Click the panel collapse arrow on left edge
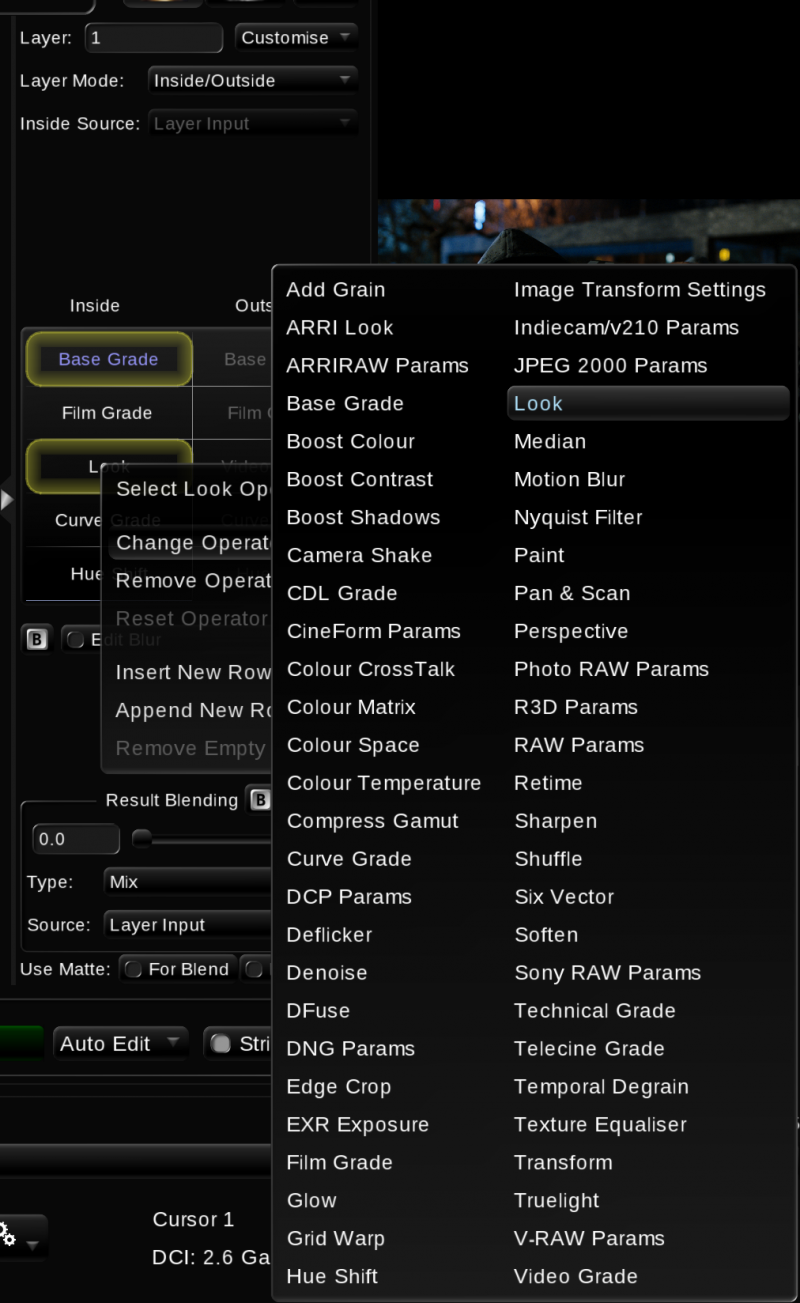This screenshot has height=1303, width=800. click(7, 499)
